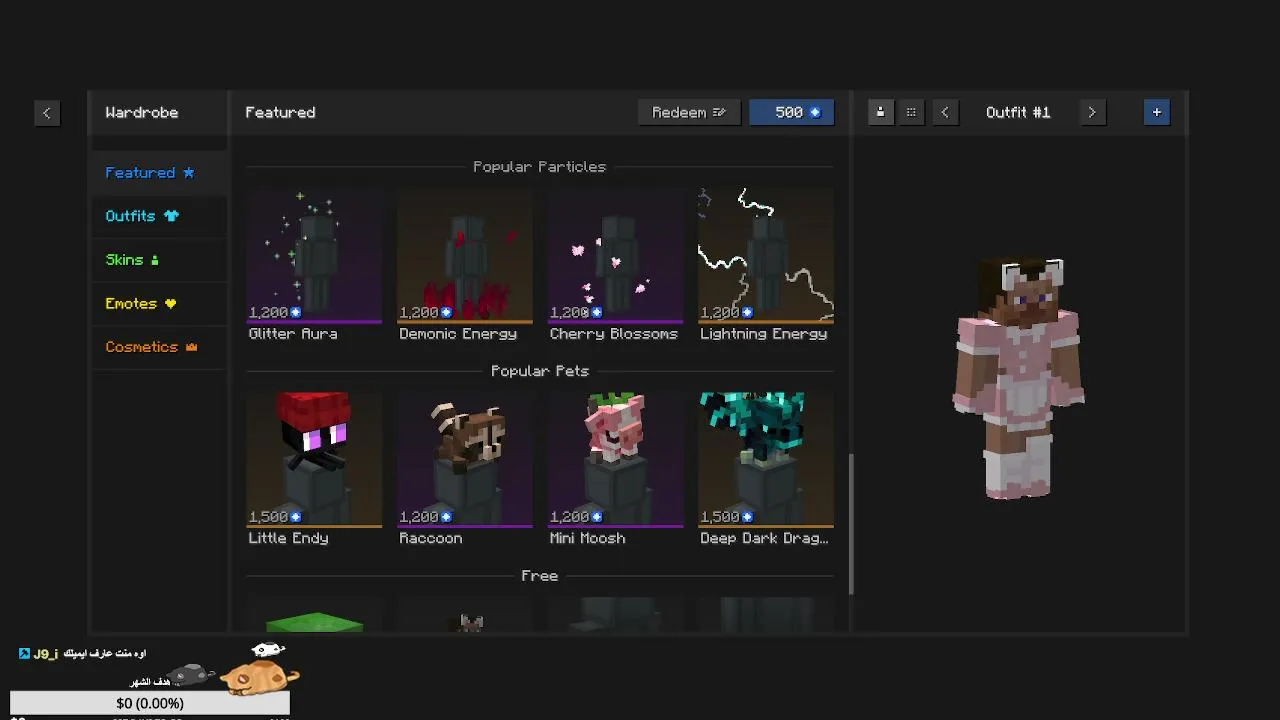Click the "Demonic Energy" name label
Image resolution: width=1280 pixels, height=720 pixels.
458,334
